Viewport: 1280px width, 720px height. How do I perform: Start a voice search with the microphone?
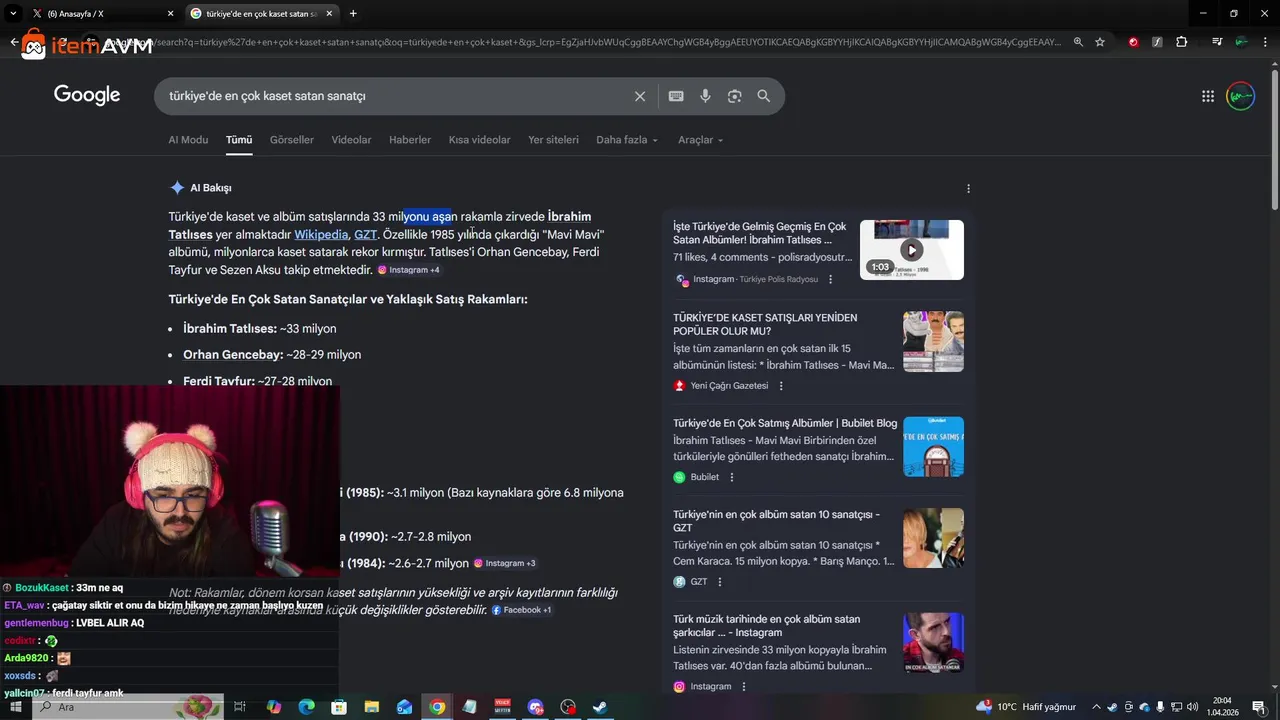click(705, 96)
